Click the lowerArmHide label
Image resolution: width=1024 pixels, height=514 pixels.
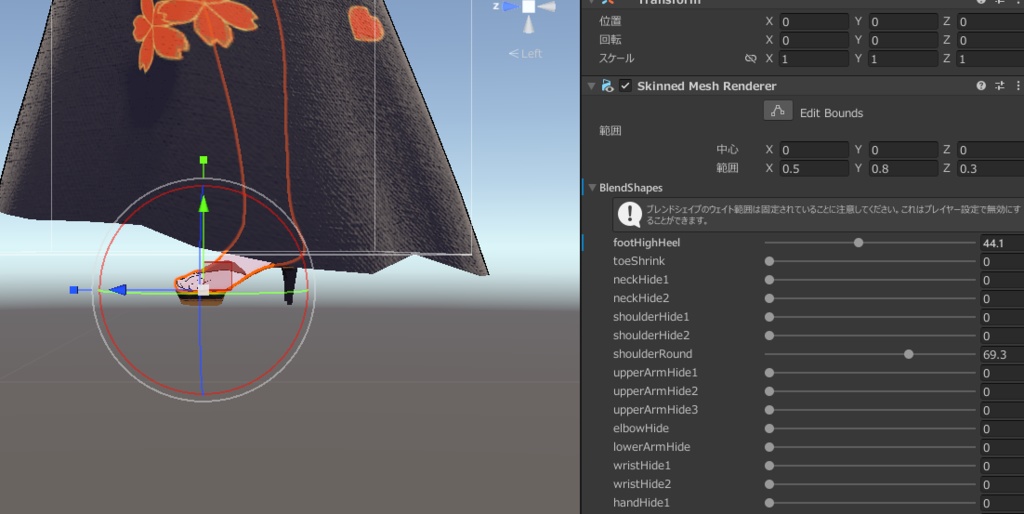(651, 447)
